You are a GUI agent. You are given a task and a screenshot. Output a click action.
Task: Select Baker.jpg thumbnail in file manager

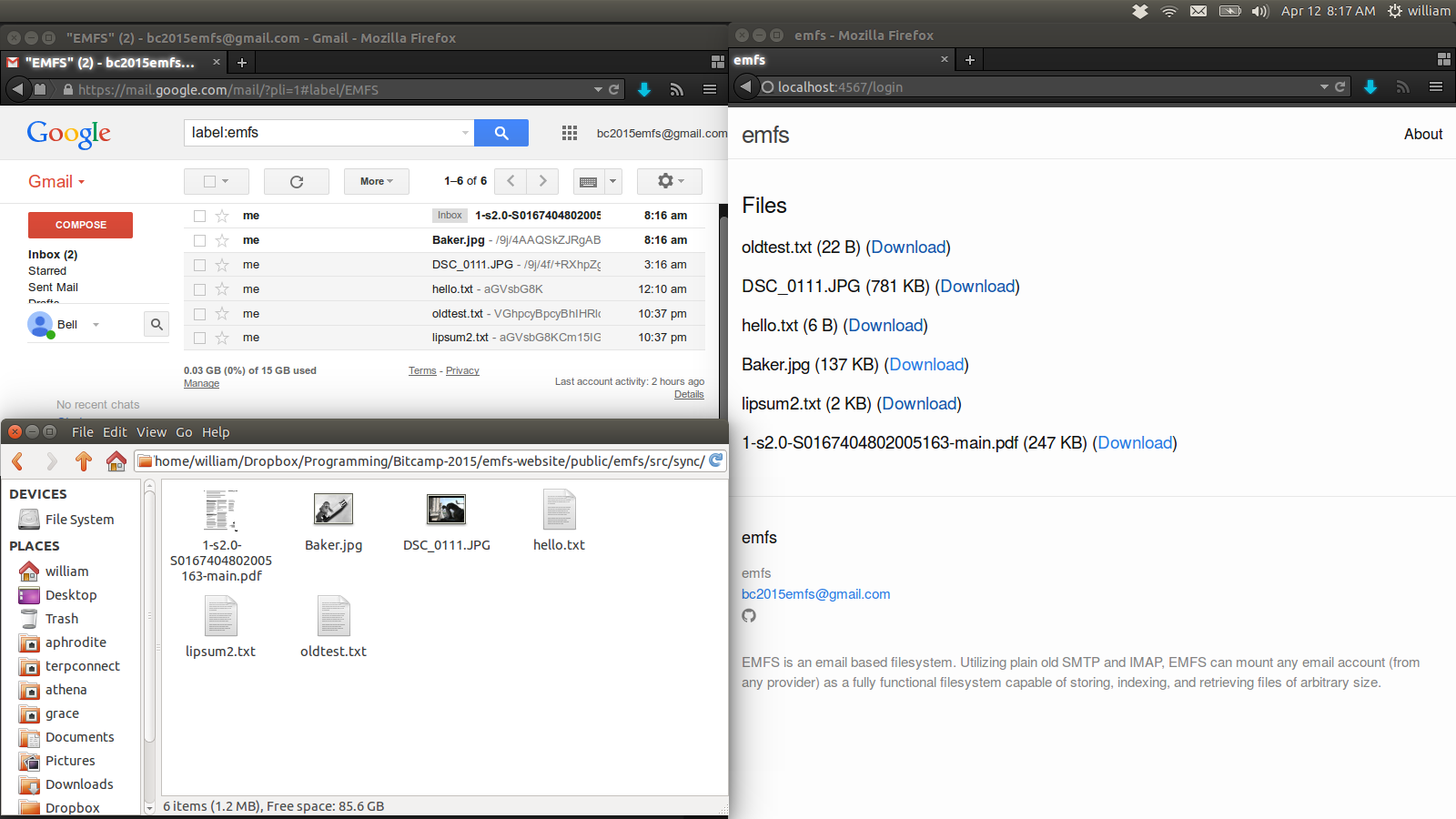(x=333, y=509)
